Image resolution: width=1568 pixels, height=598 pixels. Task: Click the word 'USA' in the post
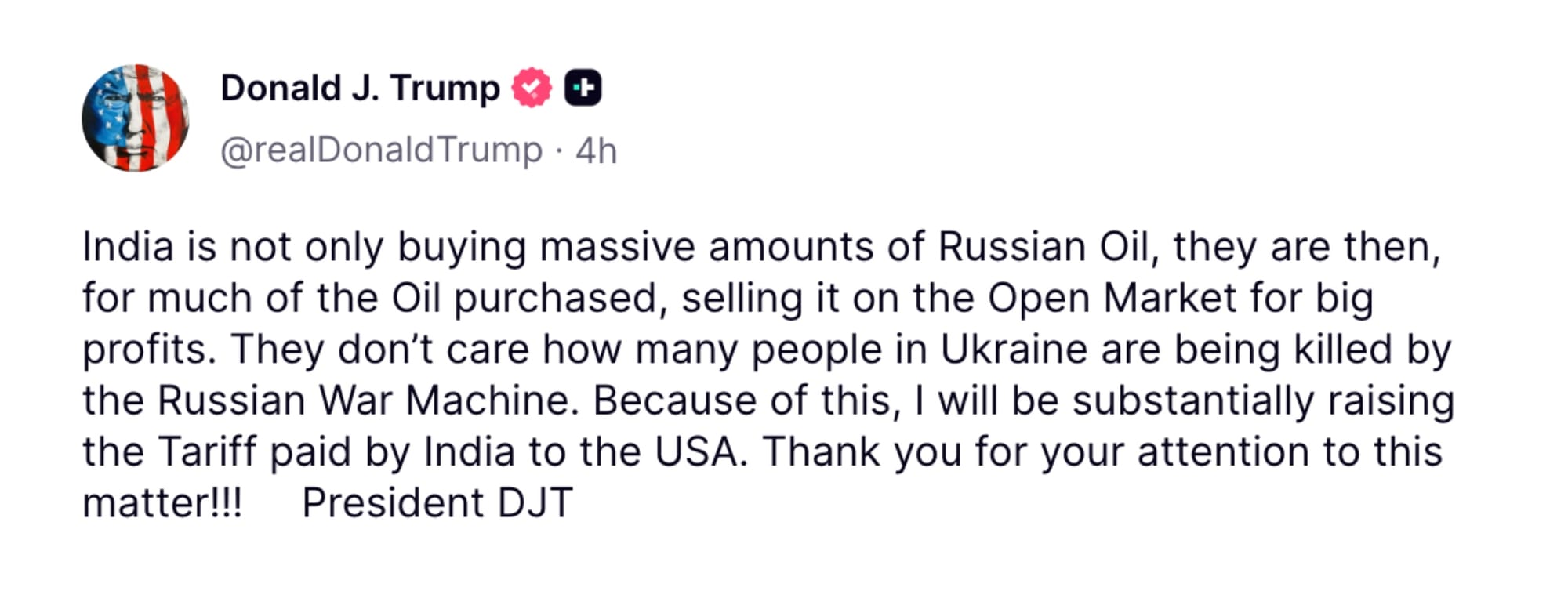point(697,452)
